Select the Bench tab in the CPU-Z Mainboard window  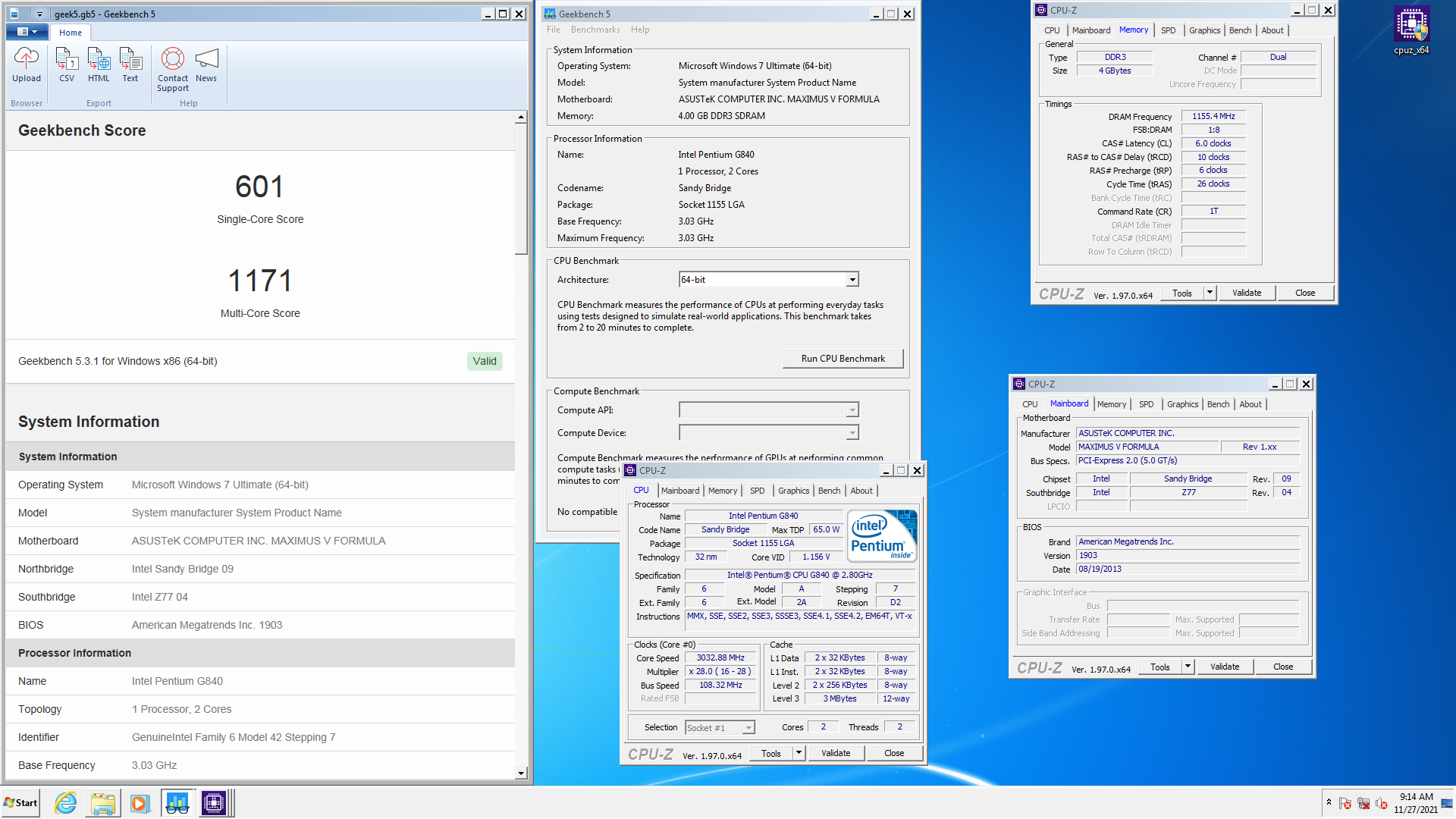click(1218, 404)
